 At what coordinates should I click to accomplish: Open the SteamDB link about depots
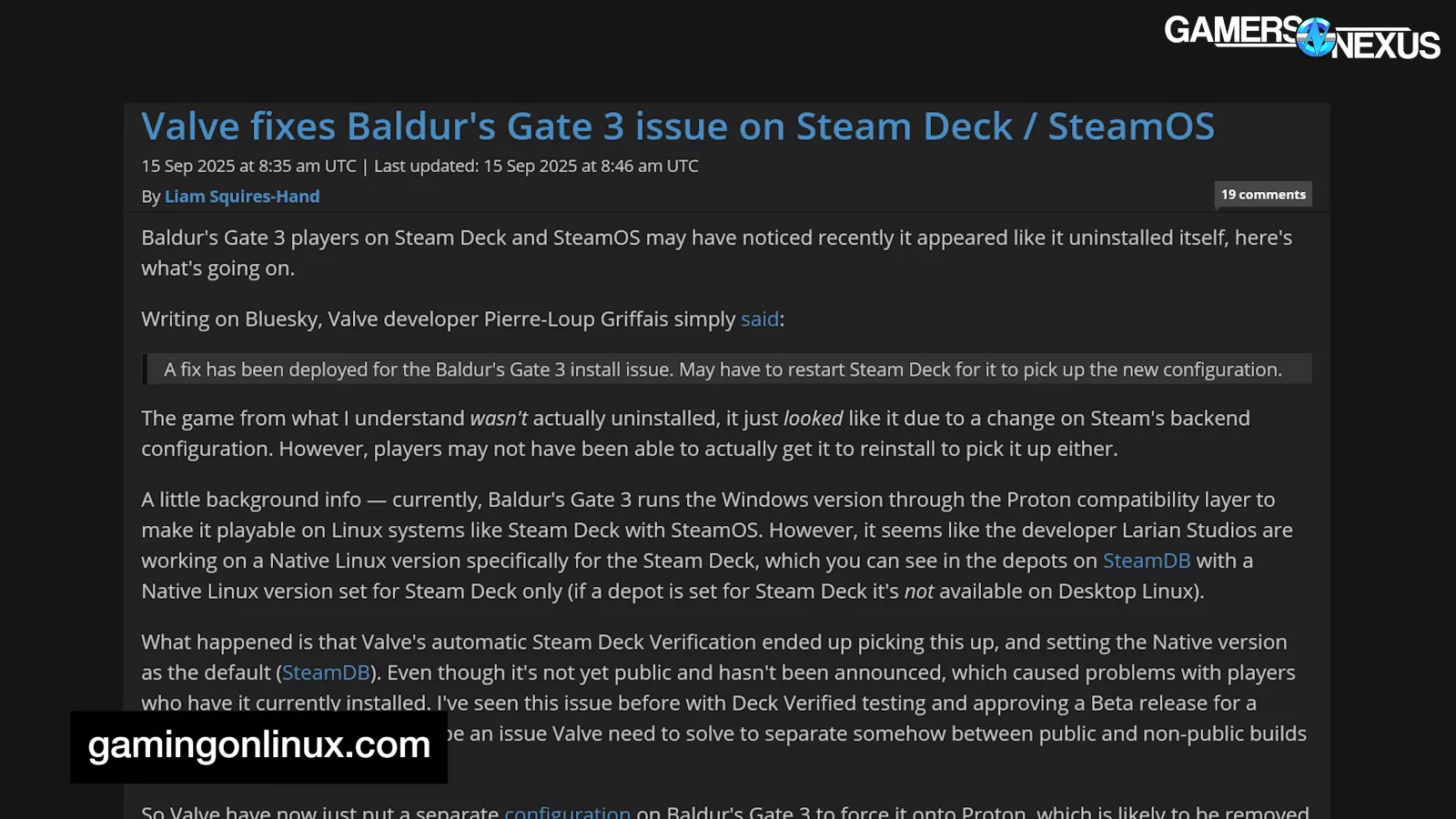click(x=1147, y=561)
